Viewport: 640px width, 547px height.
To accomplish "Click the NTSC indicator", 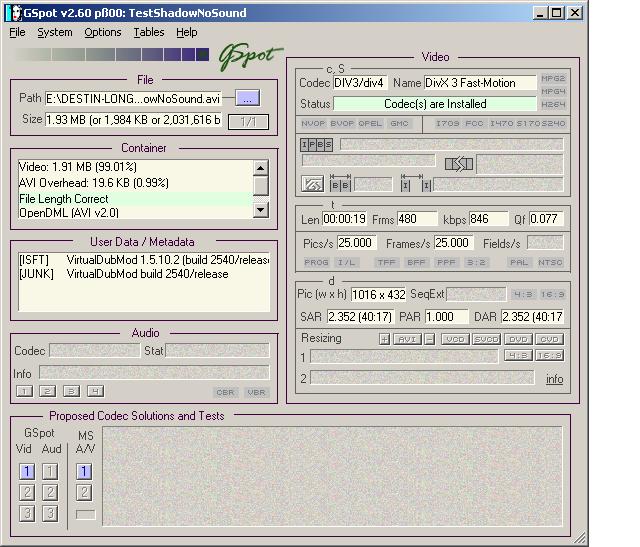I will tap(550, 262).
